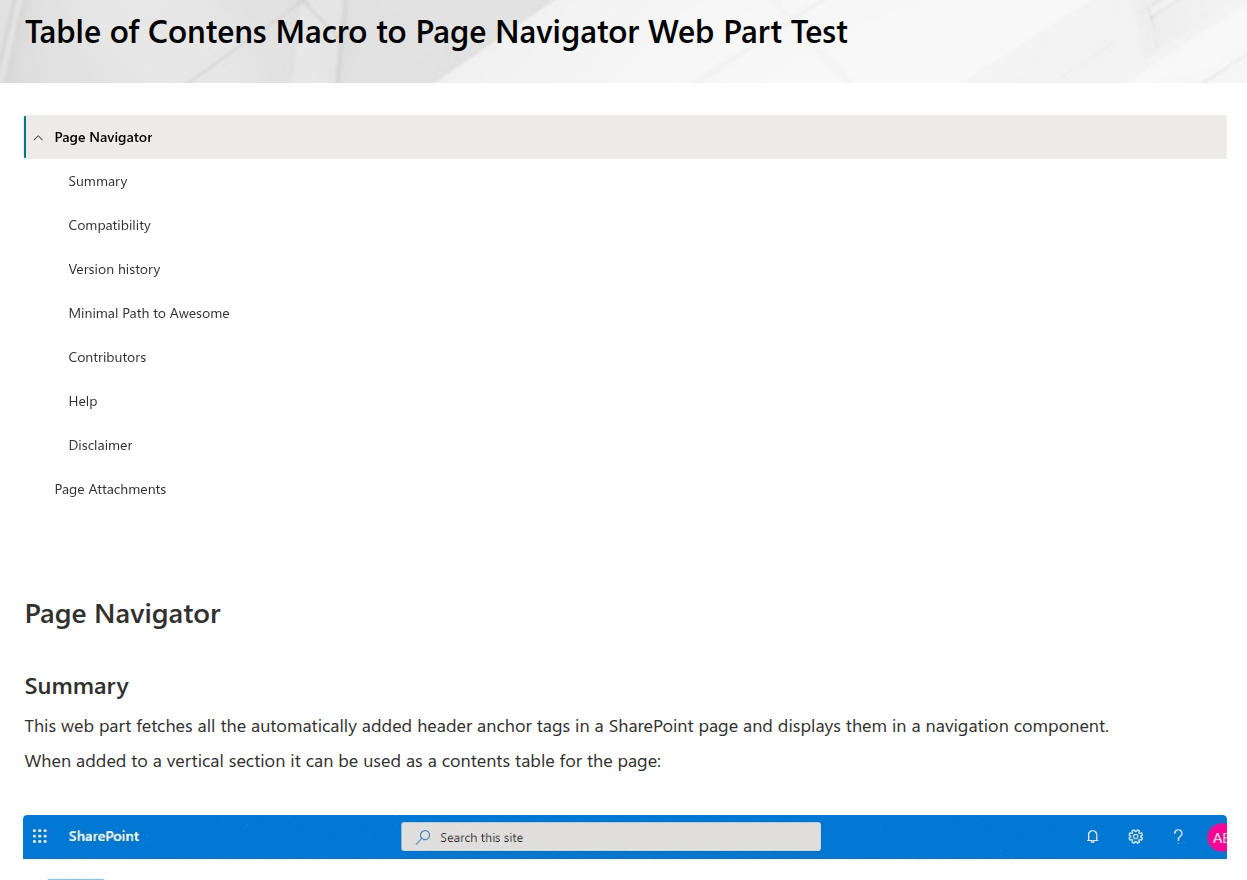1247x880 pixels.
Task: Open the pink AB profile avatar
Action: click(x=1219, y=836)
